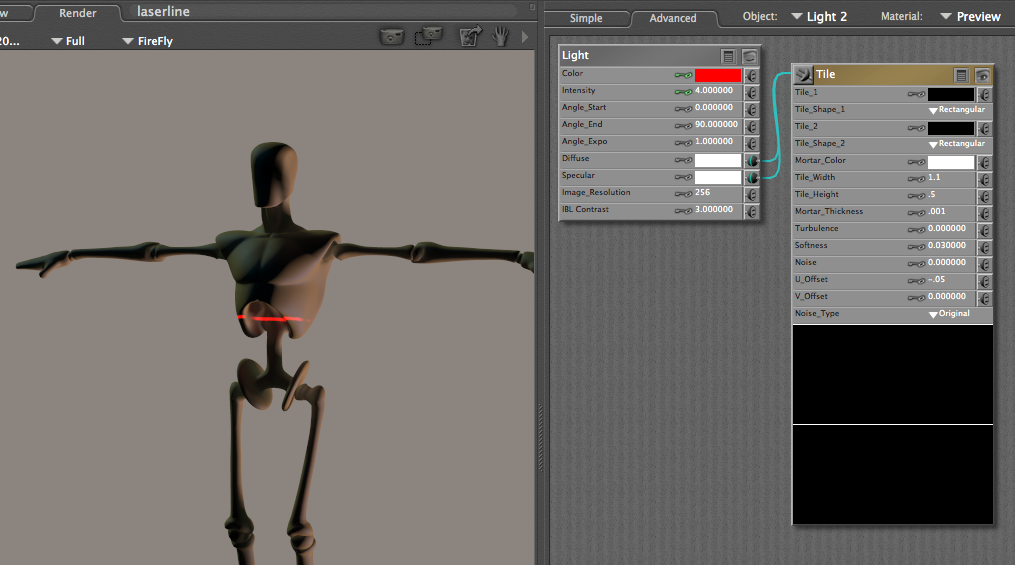Image resolution: width=1015 pixels, height=565 pixels.
Task: Click the Tile node output plug icon
Action: click(x=804, y=74)
